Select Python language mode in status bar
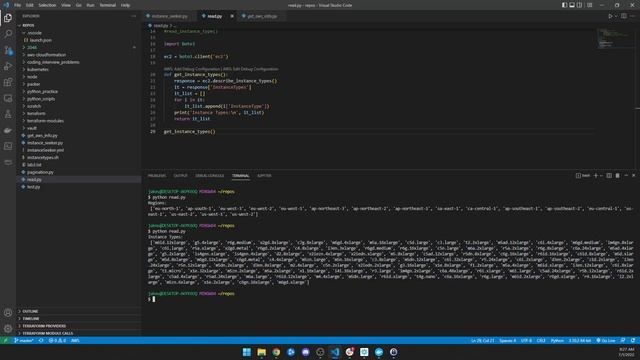 click(x=557, y=340)
